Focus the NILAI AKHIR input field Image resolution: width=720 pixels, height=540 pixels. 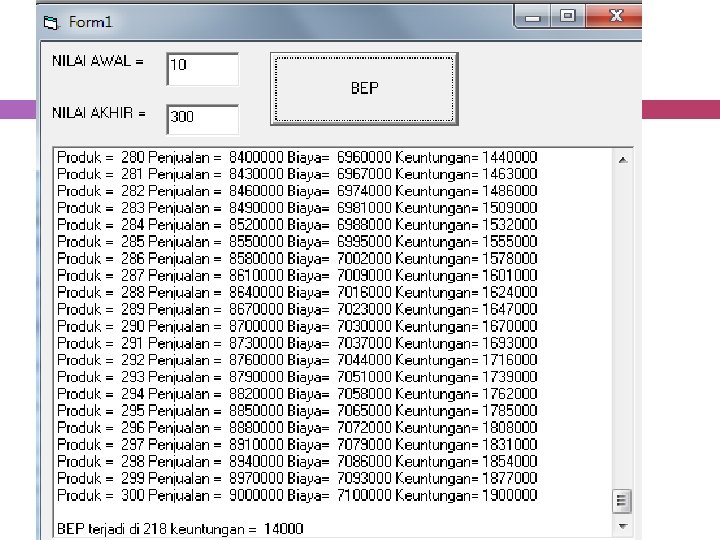click(x=202, y=119)
